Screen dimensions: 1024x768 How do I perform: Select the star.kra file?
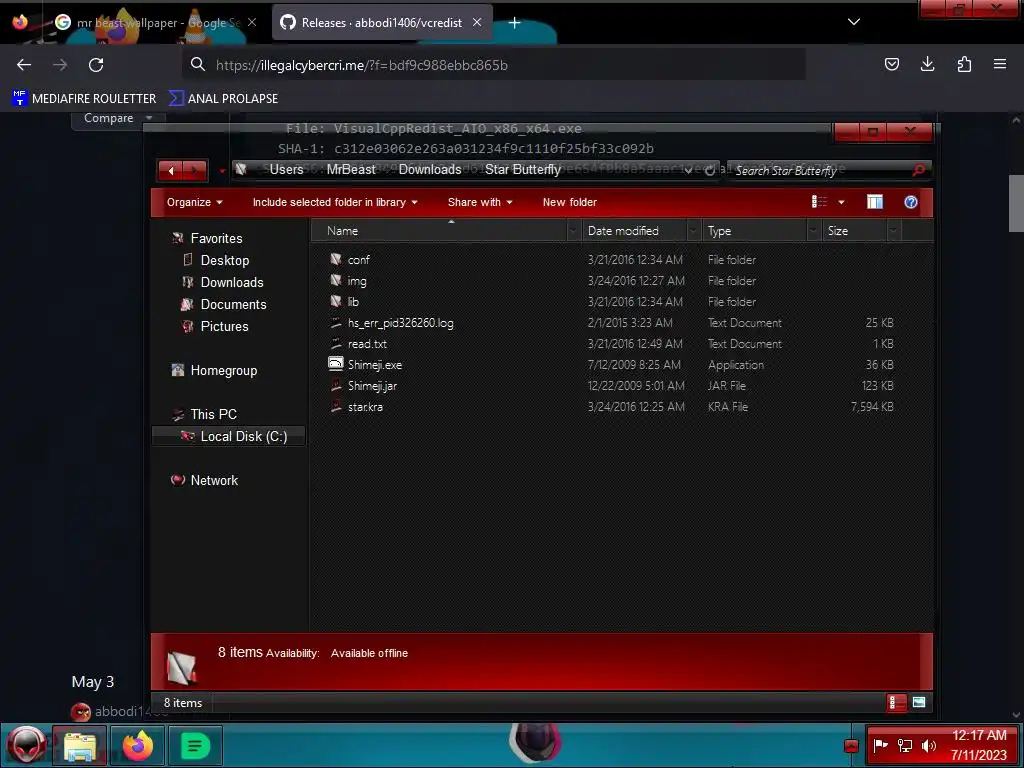click(365, 407)
